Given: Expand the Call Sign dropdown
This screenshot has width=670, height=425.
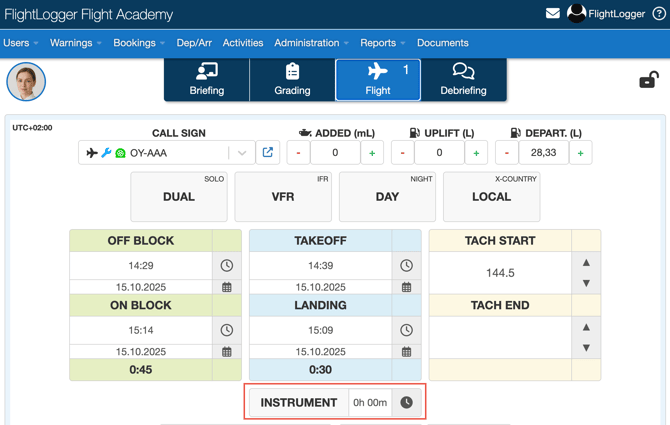Looking at the screenshot, I should tap(242, 153).
